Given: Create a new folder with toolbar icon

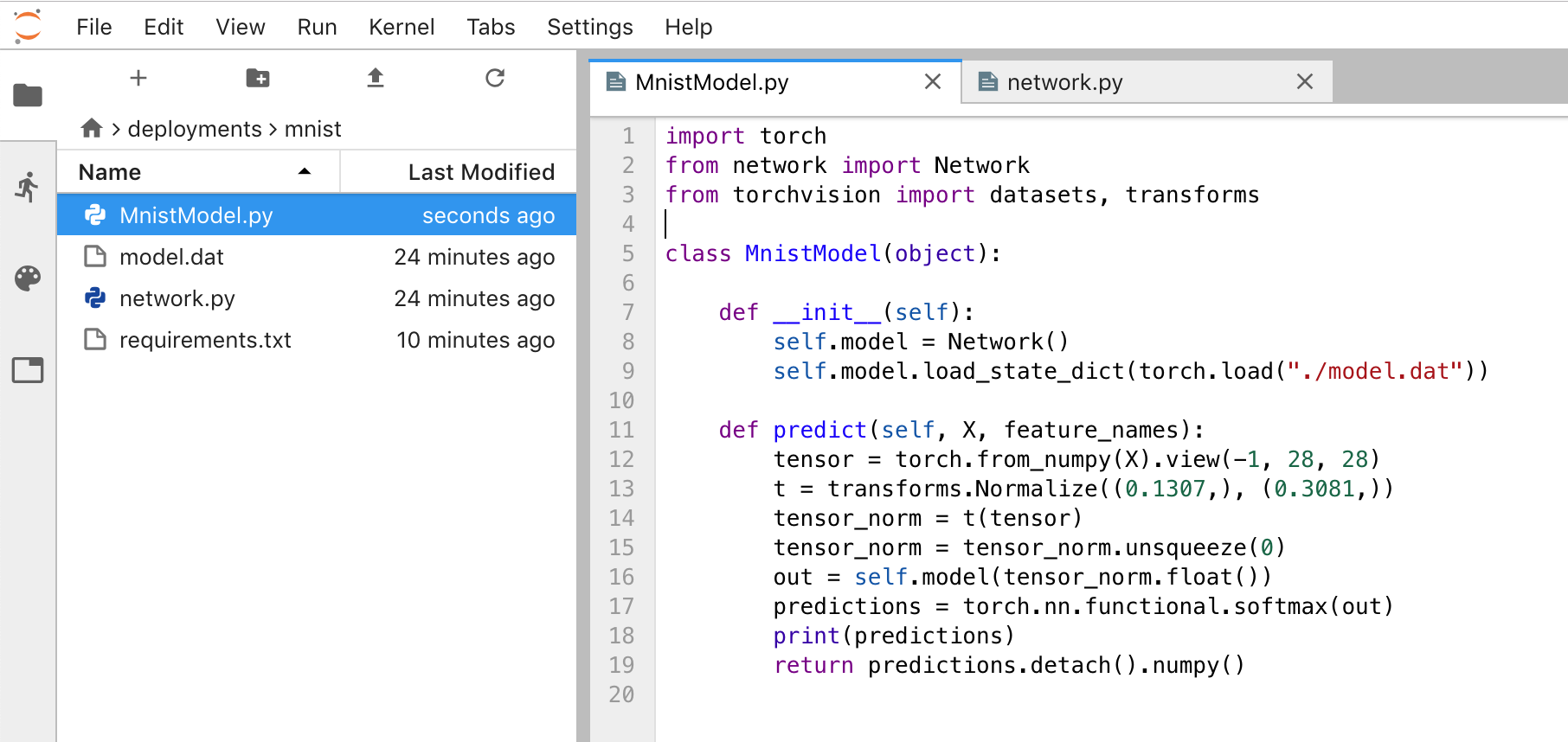Looking at the screenshot, I should click(x=257, y=79).
